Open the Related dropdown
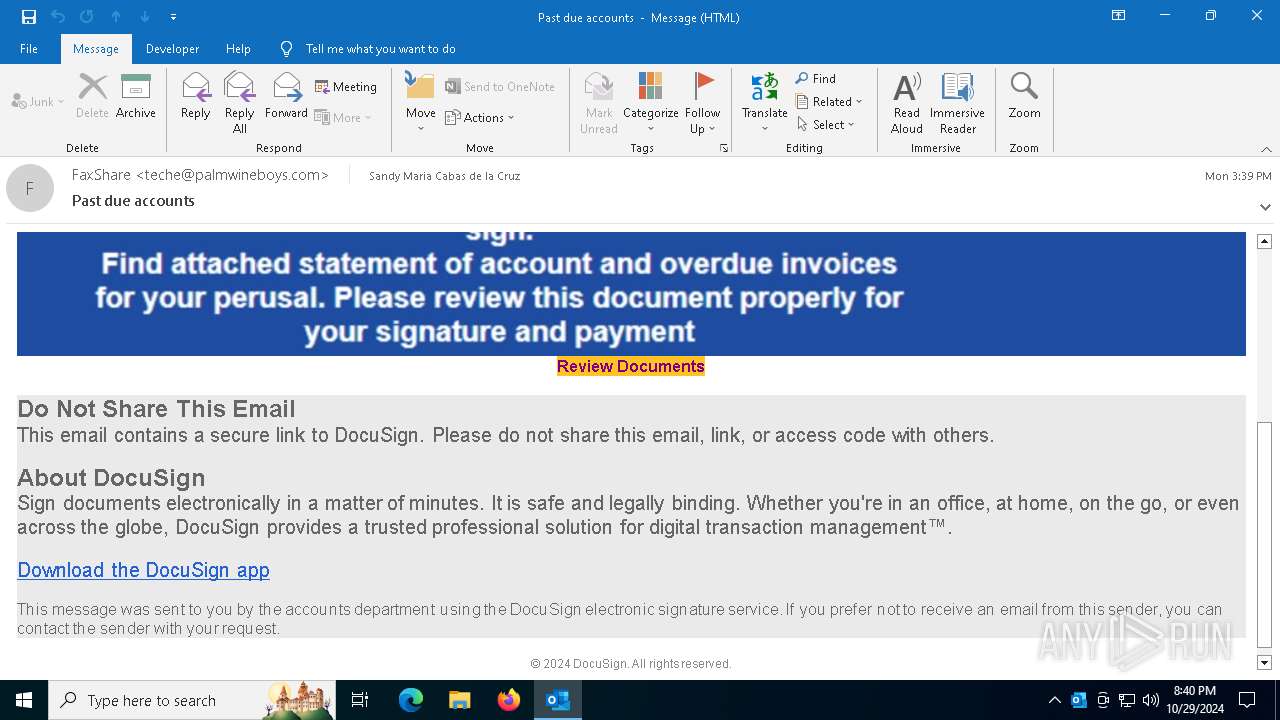Viewport: 1280px width, 720px height. [x=829, y=101]
